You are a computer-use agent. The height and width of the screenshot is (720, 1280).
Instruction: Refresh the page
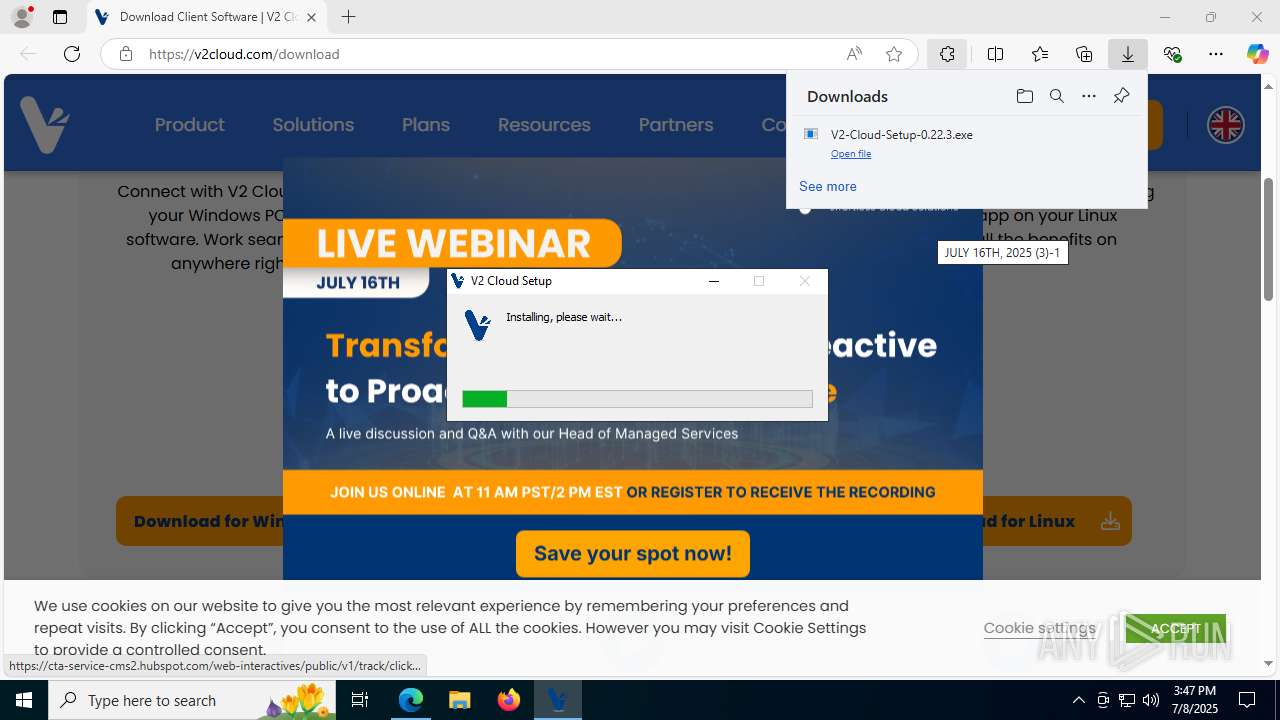click(72, 54)
